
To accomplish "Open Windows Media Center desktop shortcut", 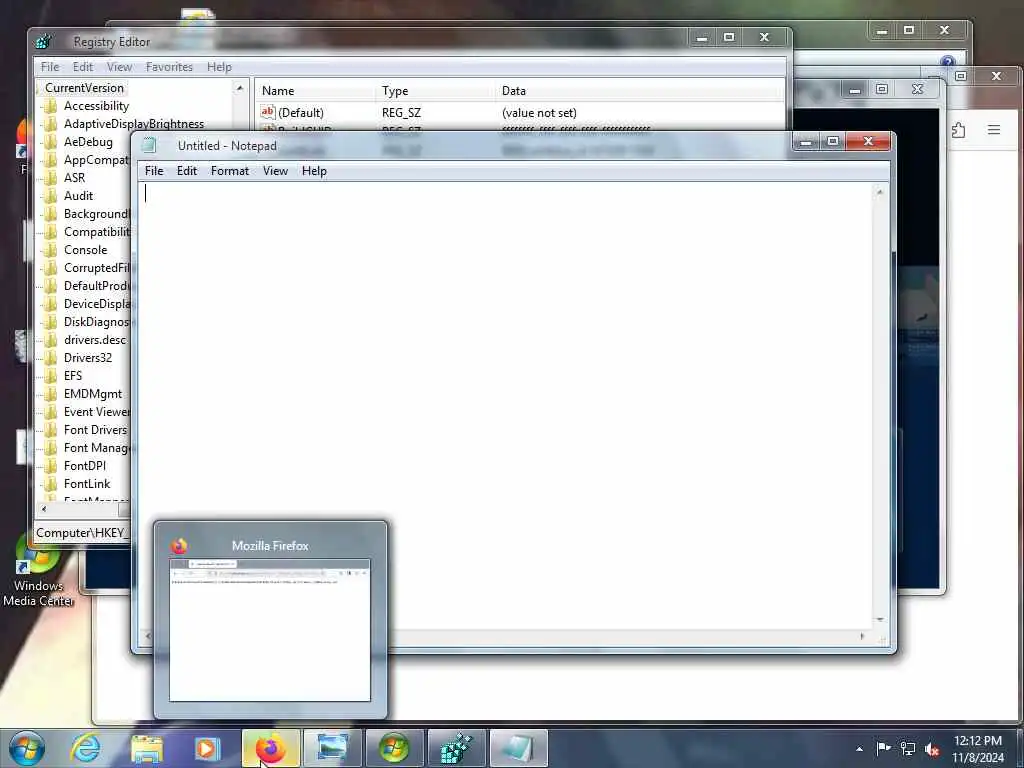I will click(x=38, y=570).
